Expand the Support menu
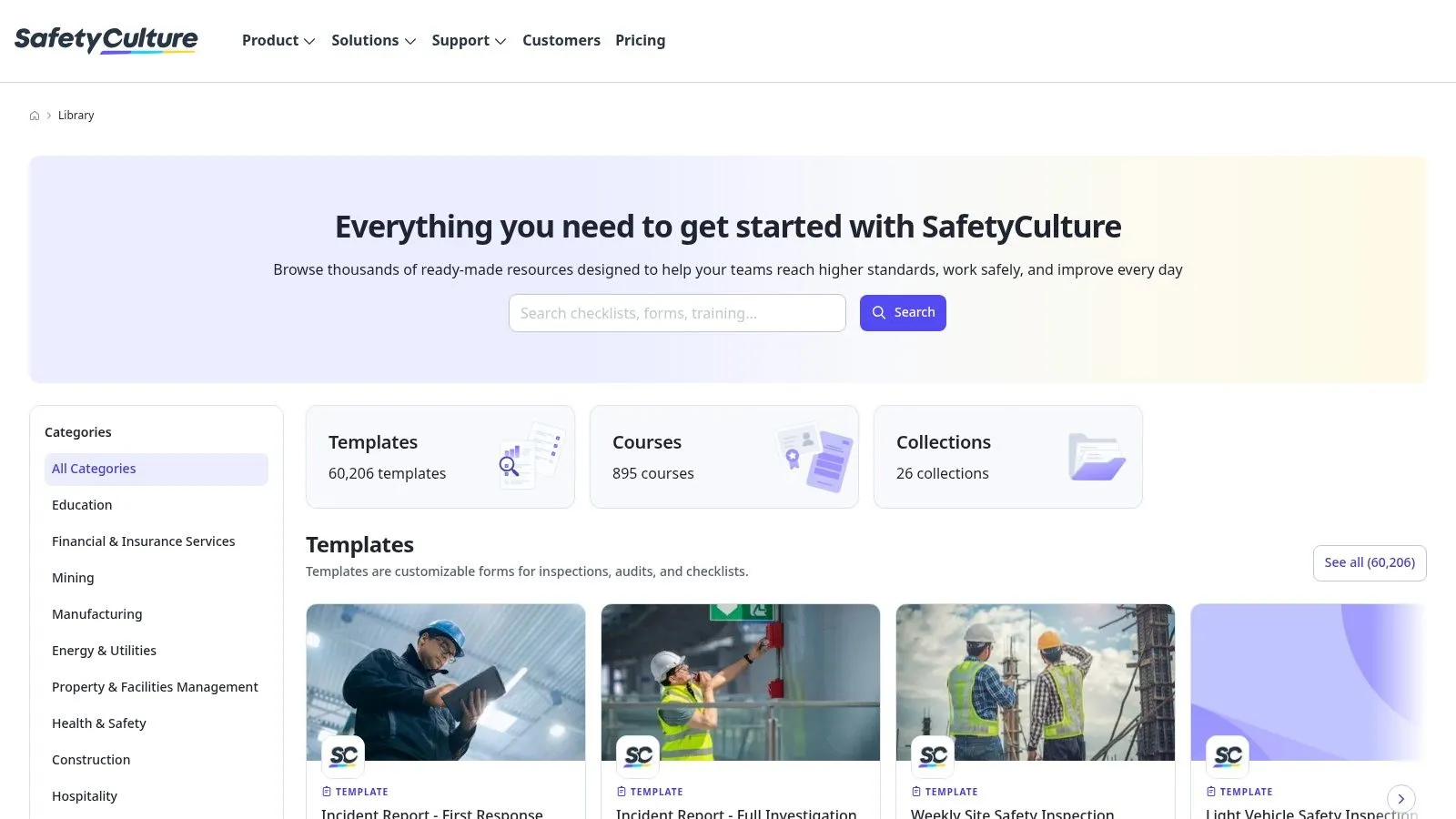This screenshot has width=1456, height=819. tap(470, 41)
